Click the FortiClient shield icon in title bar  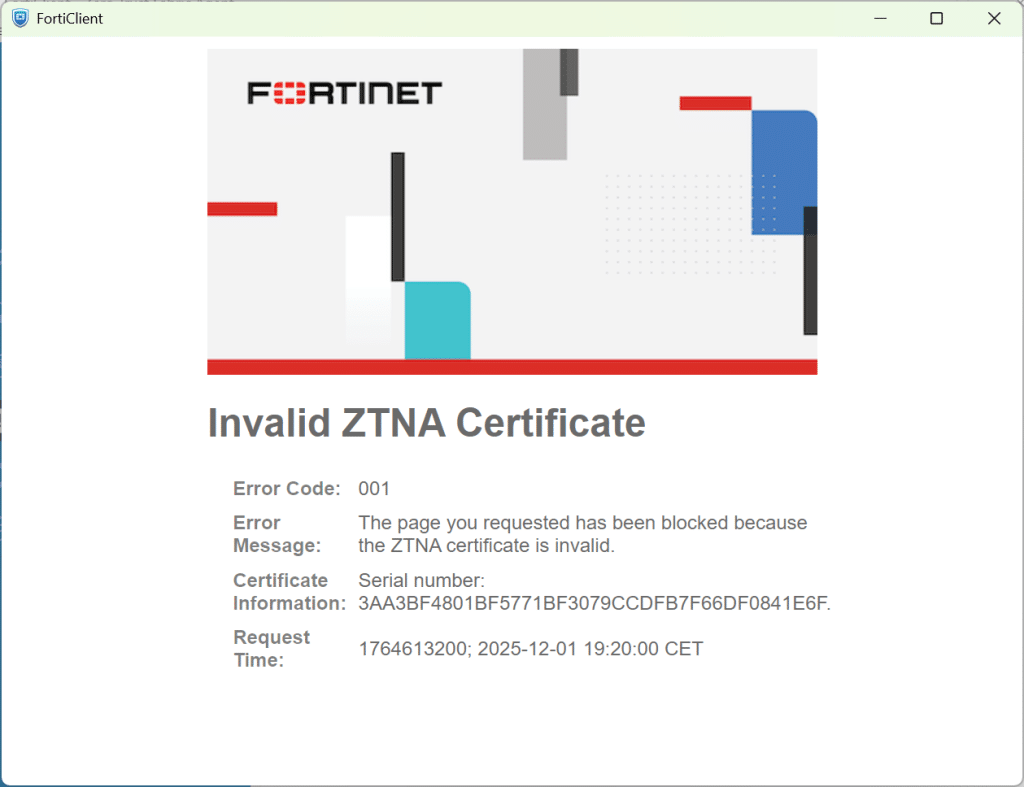pyautogui.click(x=20, y=18)
